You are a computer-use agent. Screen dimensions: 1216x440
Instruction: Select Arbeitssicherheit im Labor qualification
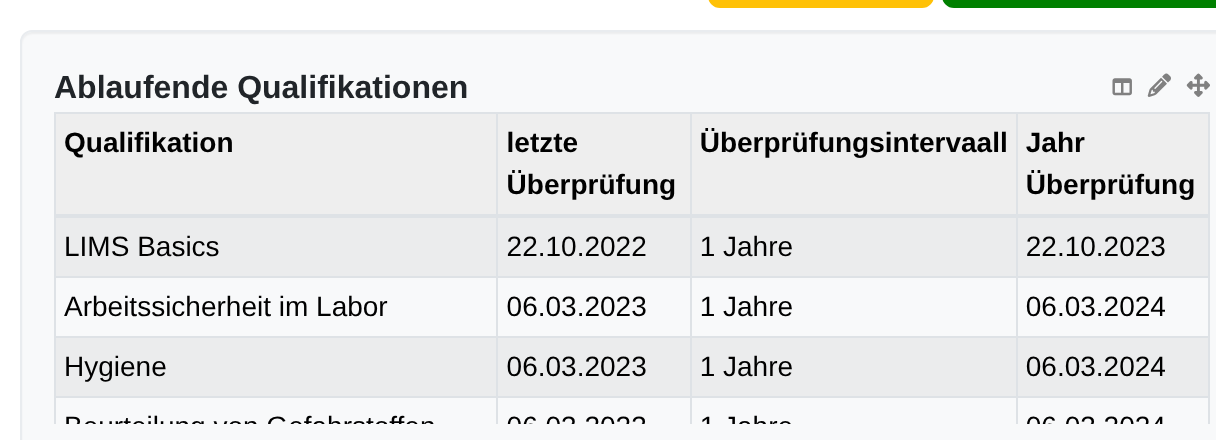coord(225,307)
